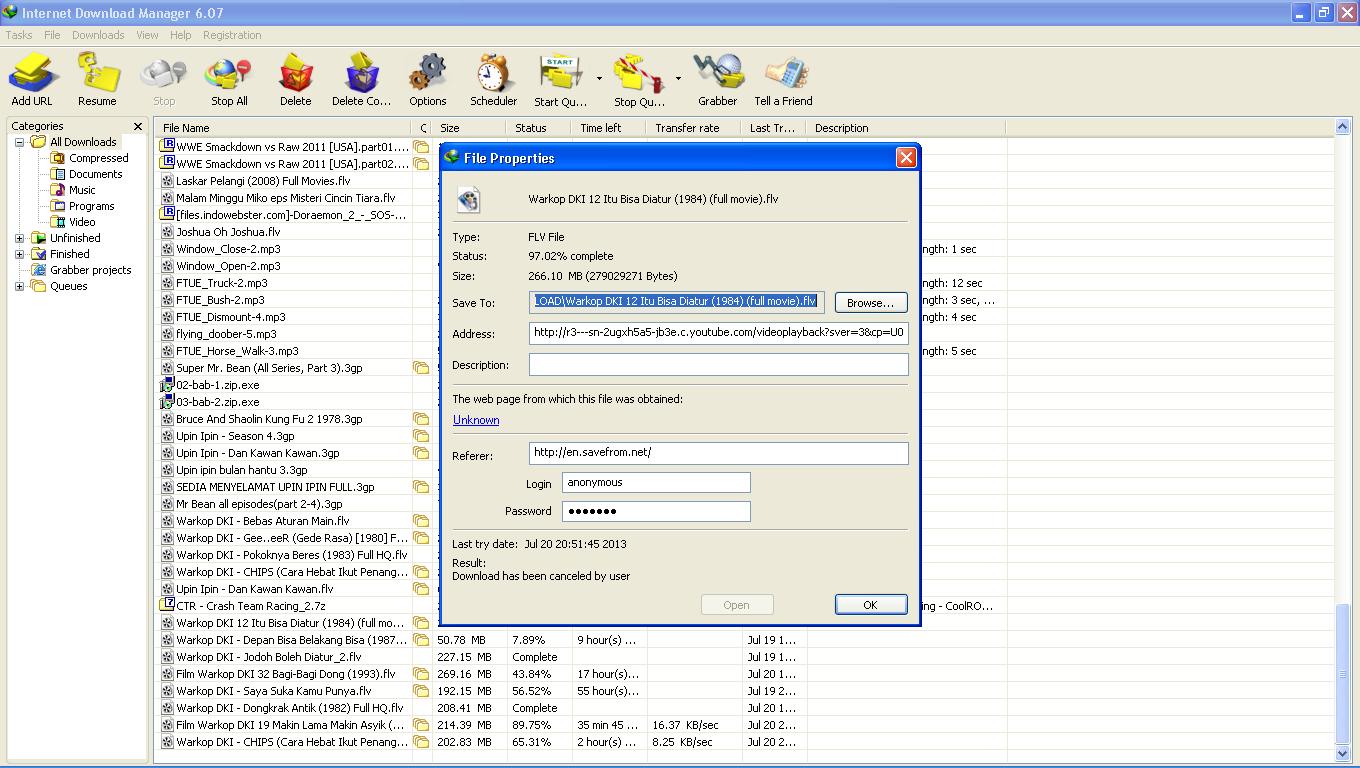Viewport: 1360px width, 768px height.
Task: Sort by the Time left column header
Action: point(608,128)
